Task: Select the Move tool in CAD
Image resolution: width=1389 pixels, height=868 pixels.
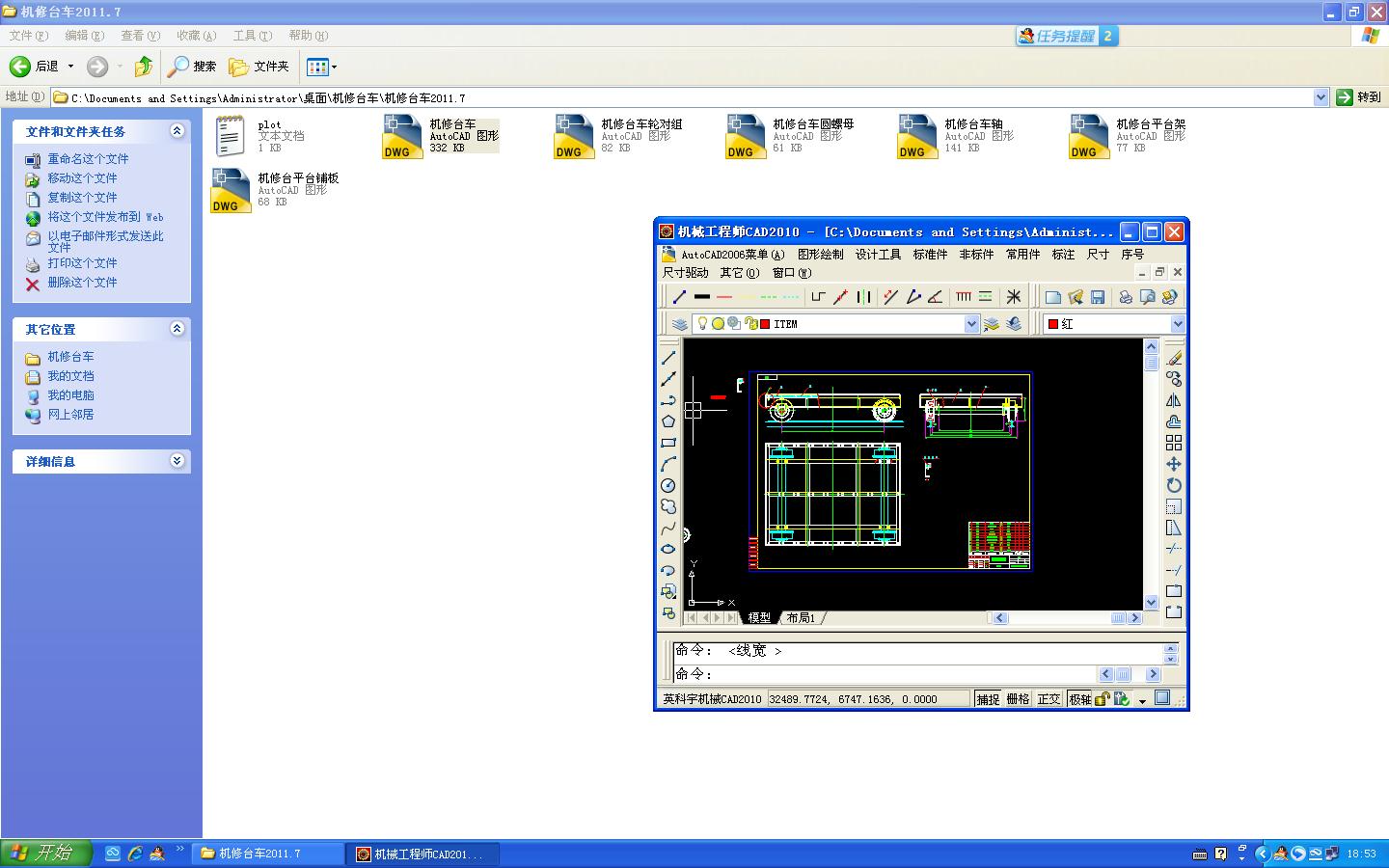Action: pos(1174,464)
